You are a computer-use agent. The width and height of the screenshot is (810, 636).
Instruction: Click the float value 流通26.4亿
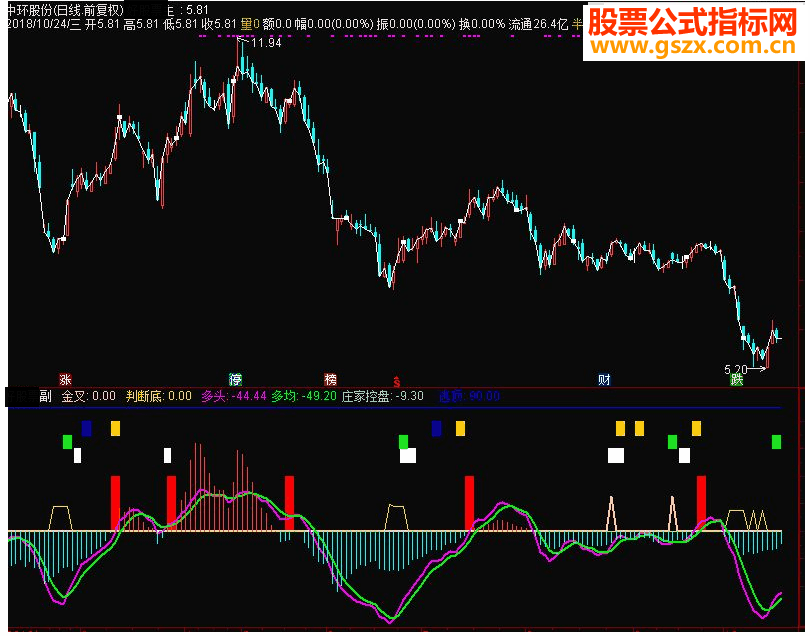coord(538,24)
